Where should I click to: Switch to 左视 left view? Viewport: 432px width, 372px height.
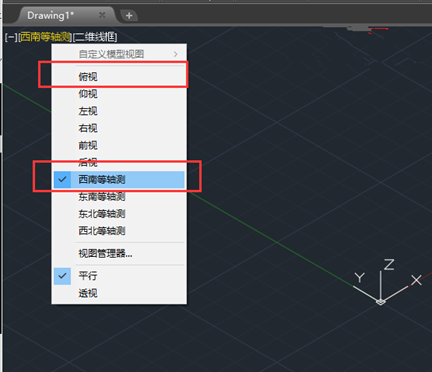[x=119, y=111]
